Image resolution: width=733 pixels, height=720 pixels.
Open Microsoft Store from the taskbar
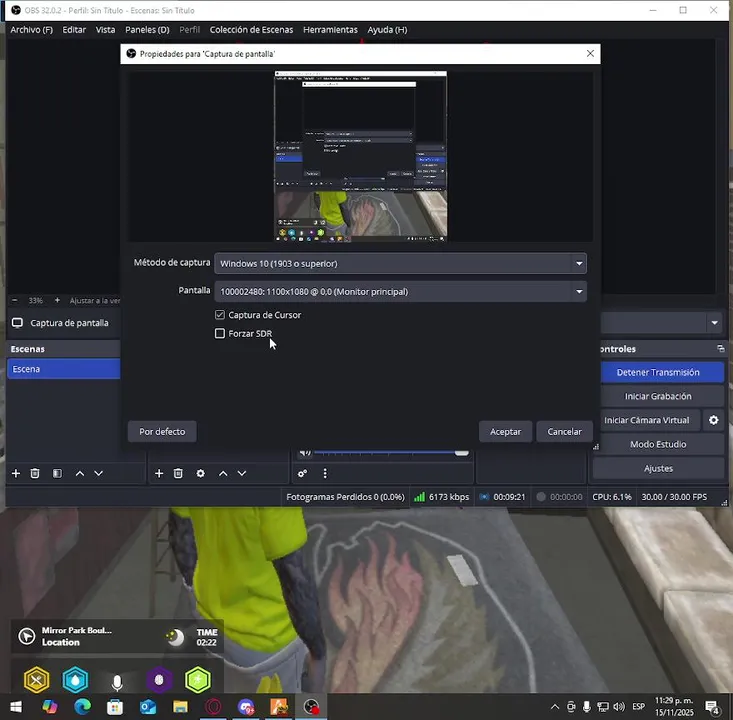pos(115,706)
